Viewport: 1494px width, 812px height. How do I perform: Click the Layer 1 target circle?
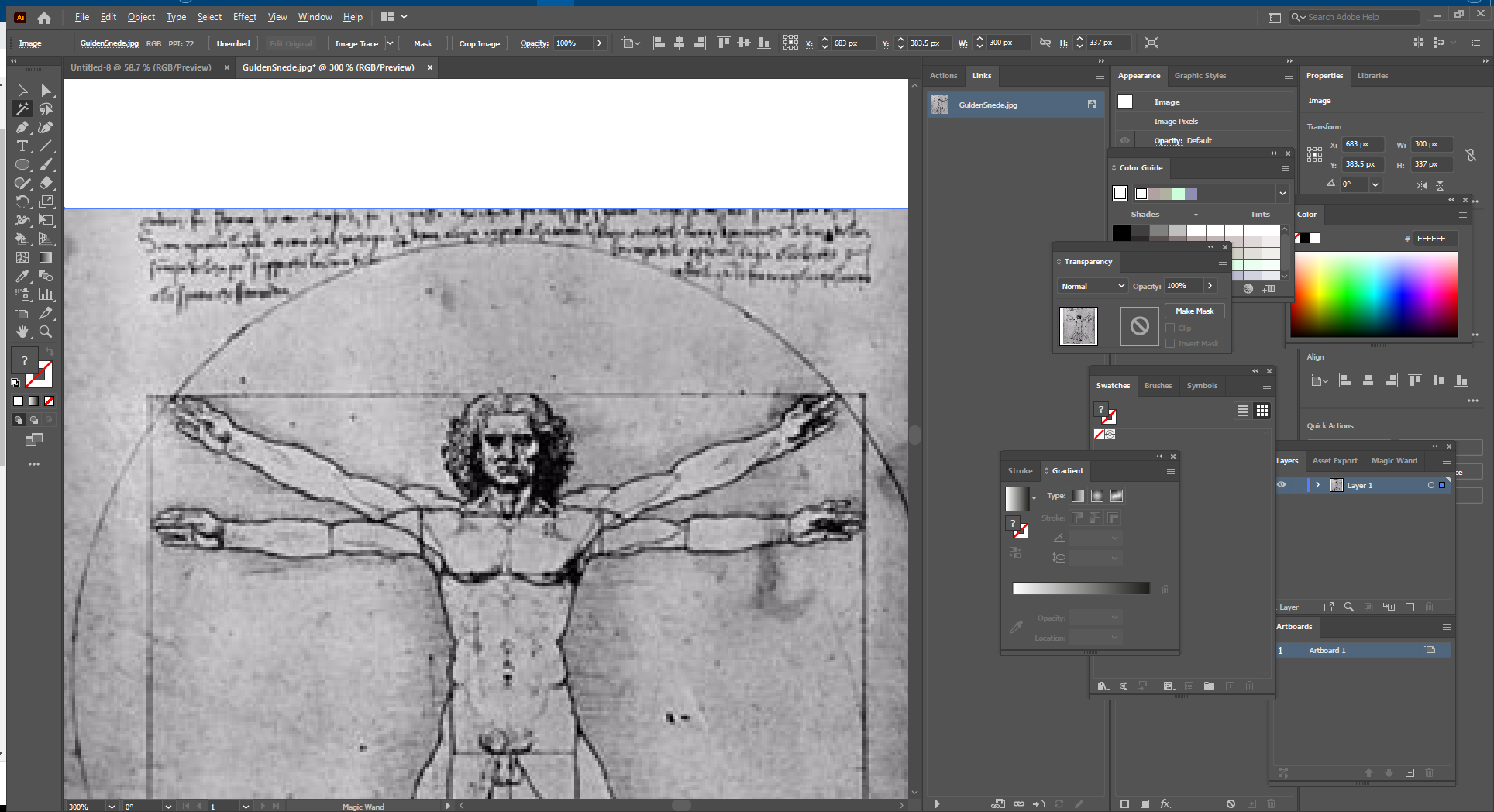click(x=1430, y=485)
